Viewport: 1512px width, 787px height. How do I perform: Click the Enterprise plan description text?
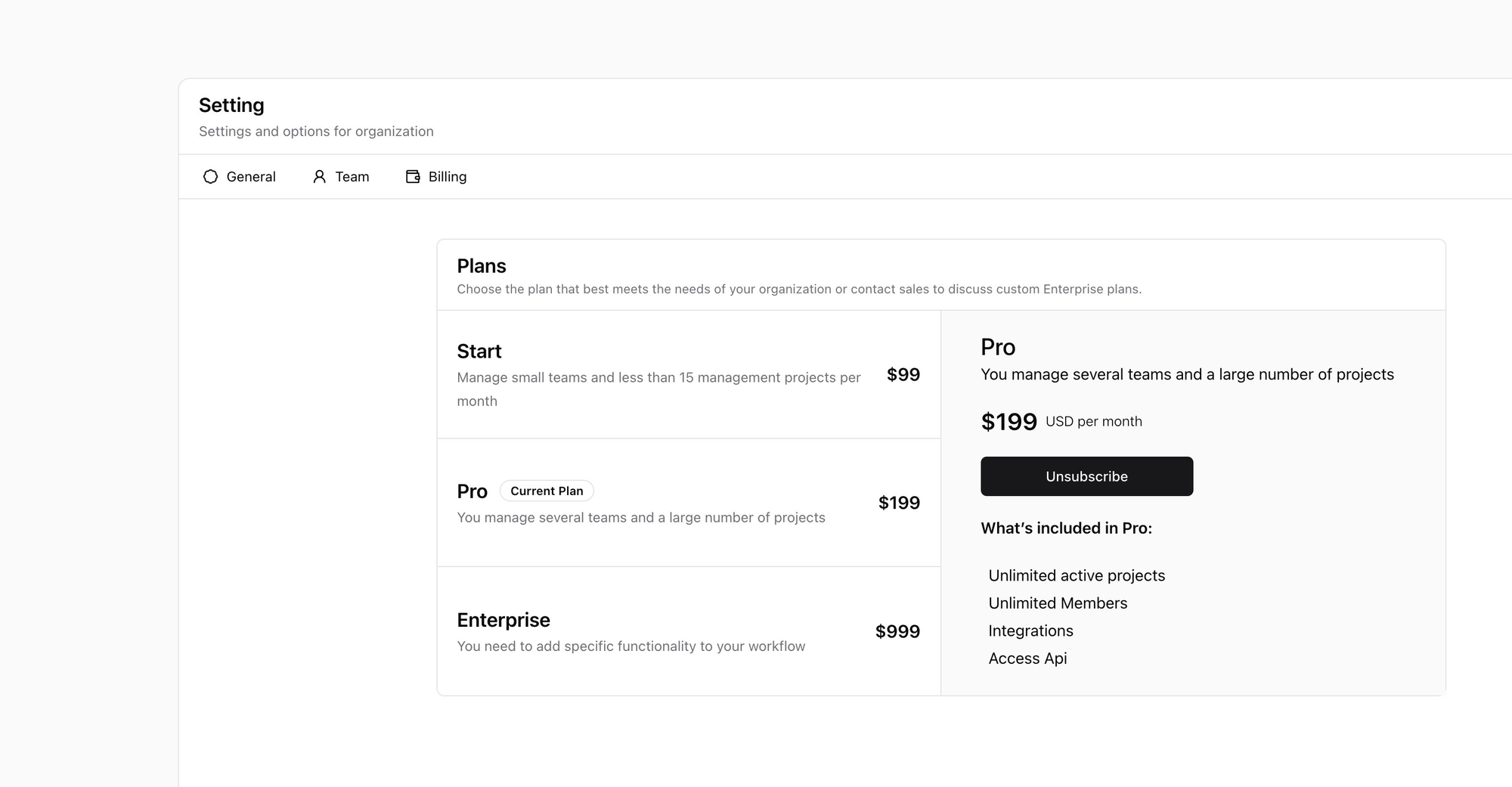tap(631, 646)
